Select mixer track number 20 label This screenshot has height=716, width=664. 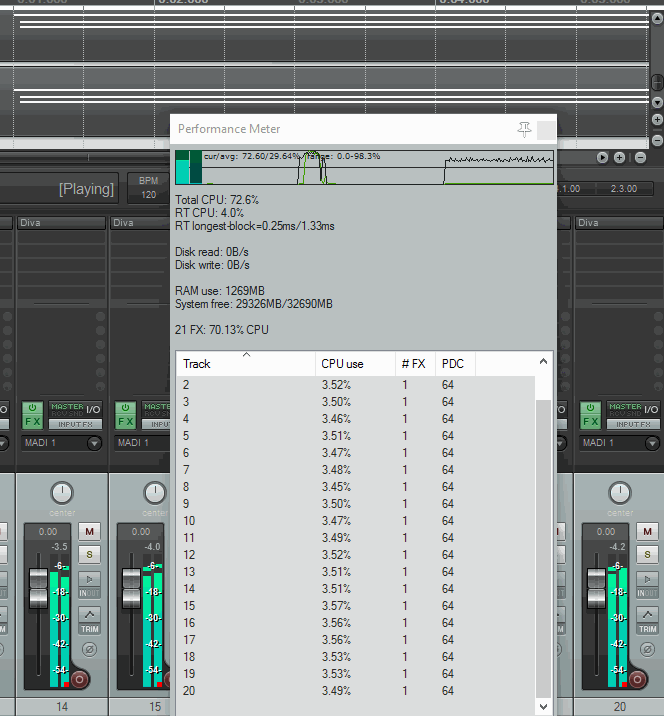[620, 707]
